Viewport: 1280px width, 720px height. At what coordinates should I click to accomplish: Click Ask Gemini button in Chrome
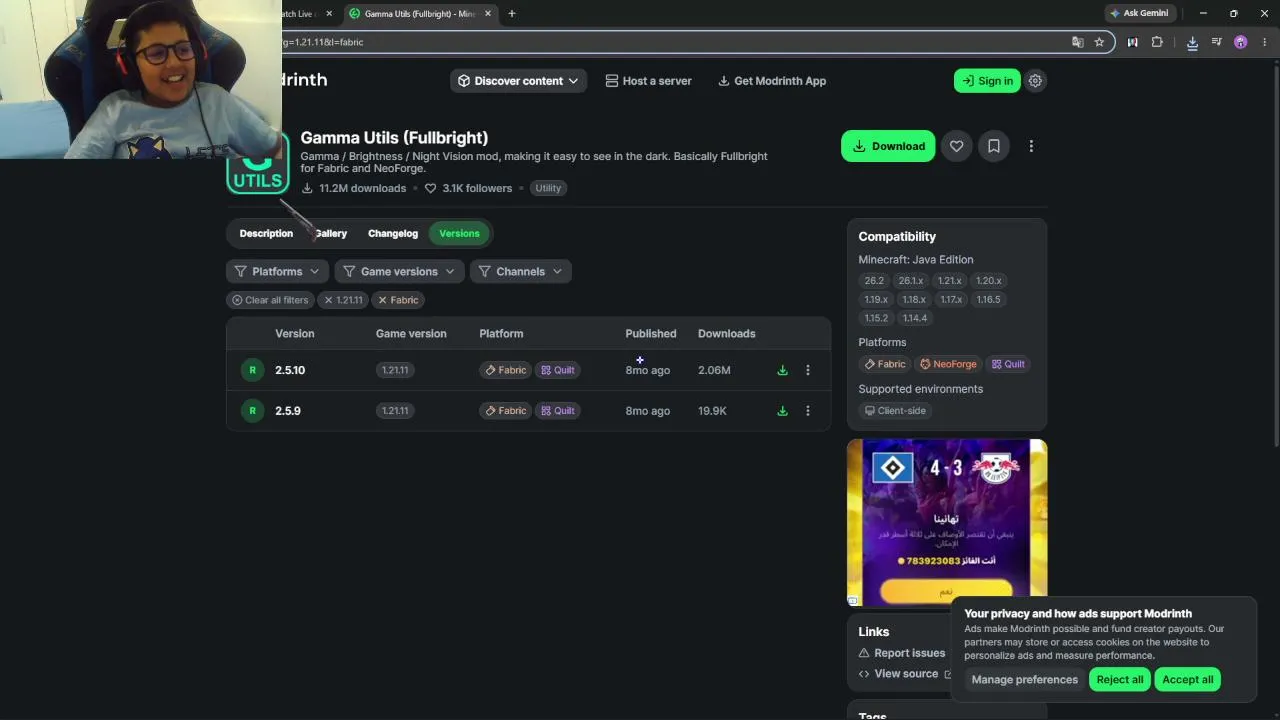pos(1139,14)
